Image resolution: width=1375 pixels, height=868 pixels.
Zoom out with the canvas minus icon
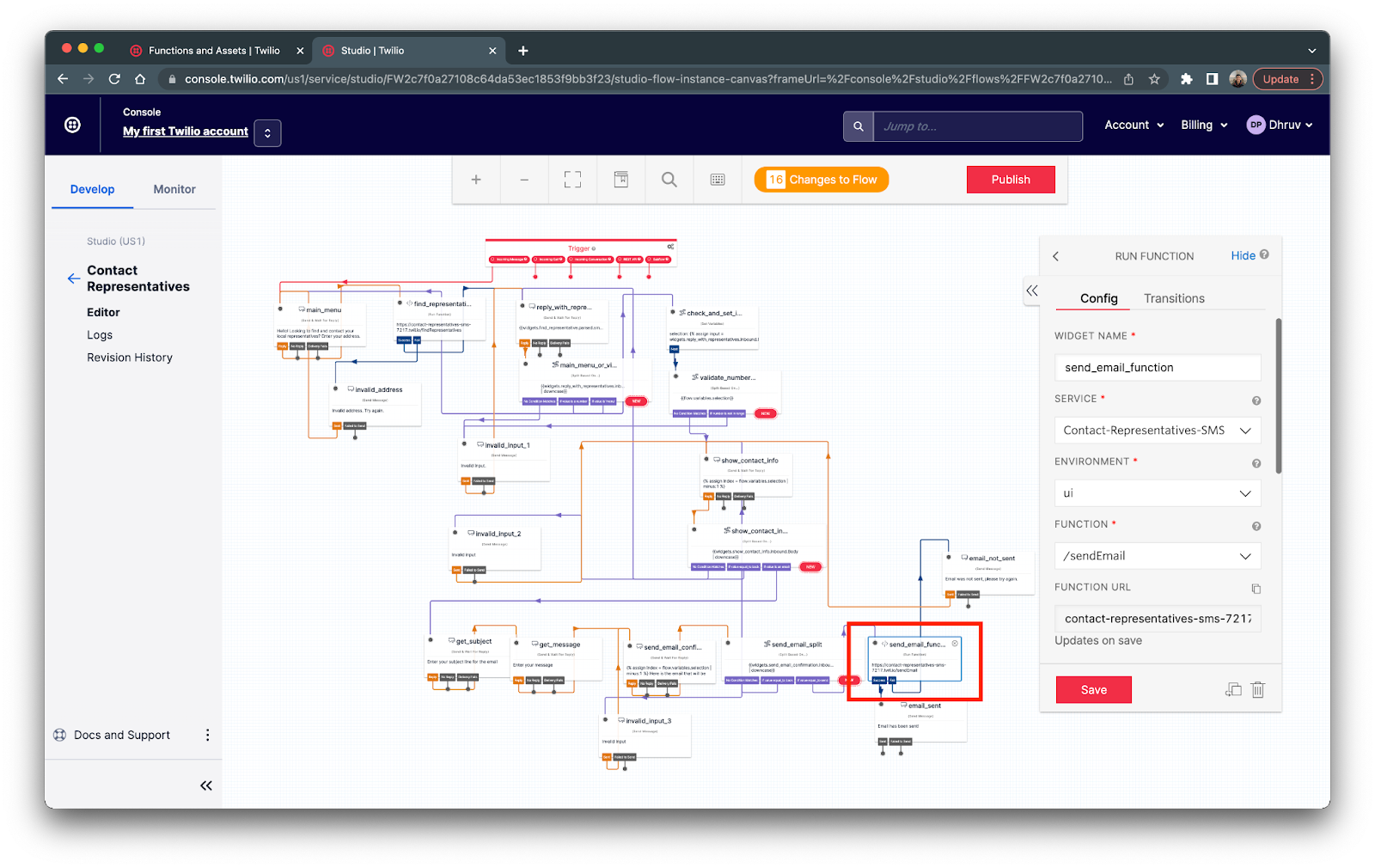click(524, 180)
